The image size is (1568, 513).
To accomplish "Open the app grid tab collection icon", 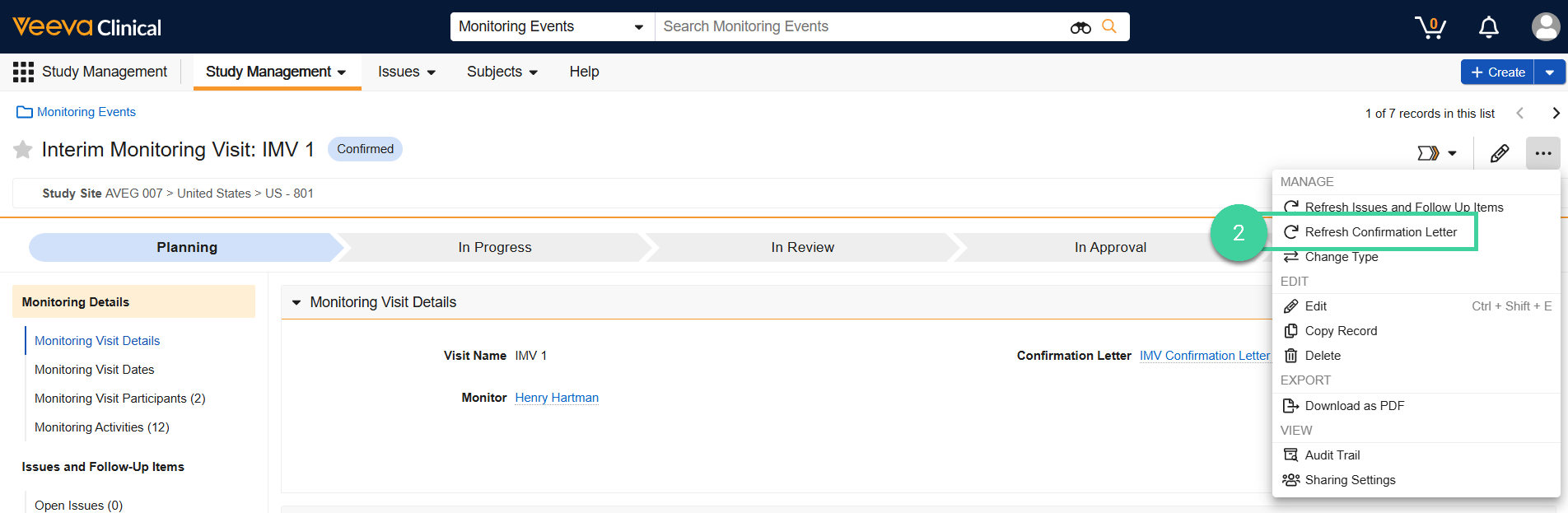I will point(23,72).
